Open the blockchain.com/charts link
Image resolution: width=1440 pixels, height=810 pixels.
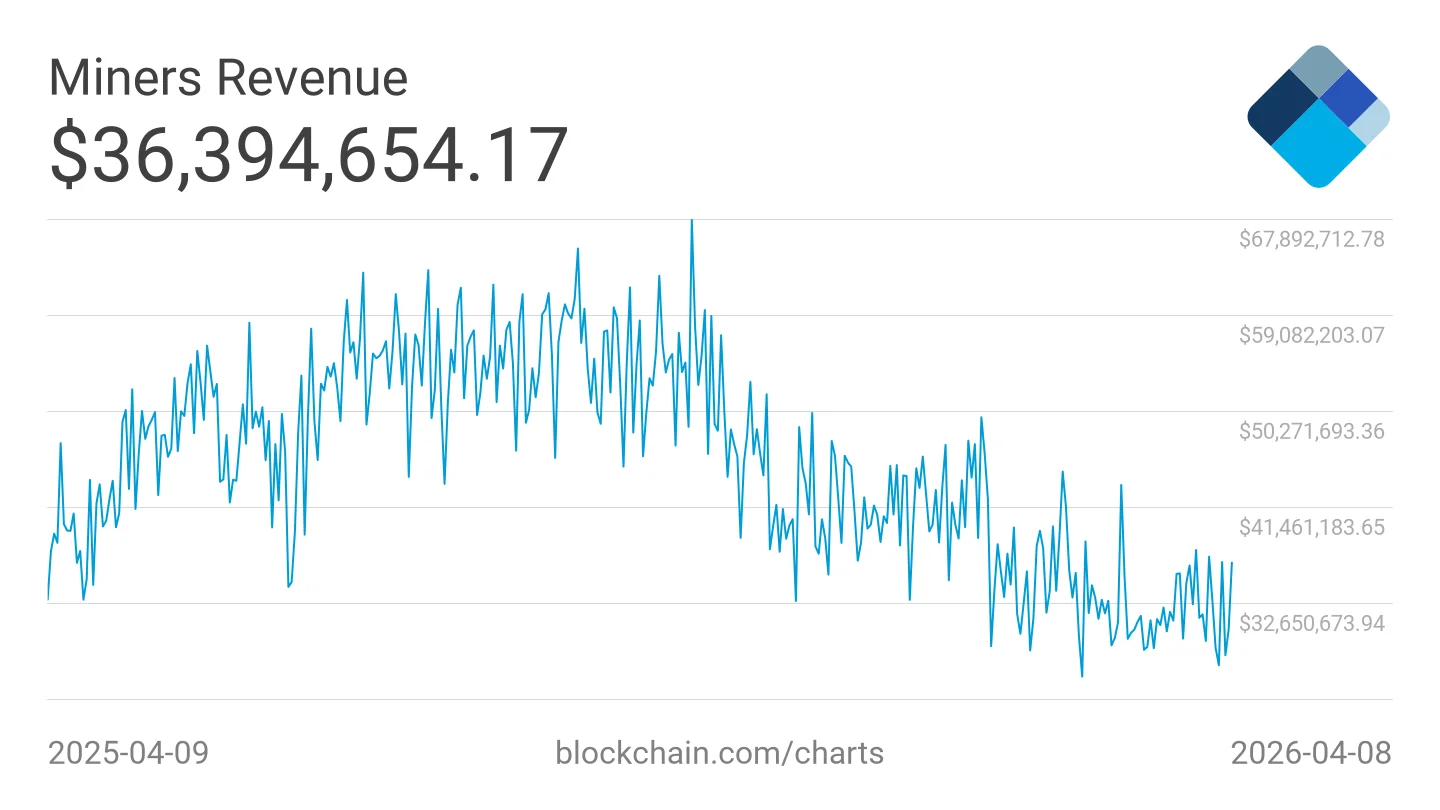pyautogui.click(x=719, y=752)
